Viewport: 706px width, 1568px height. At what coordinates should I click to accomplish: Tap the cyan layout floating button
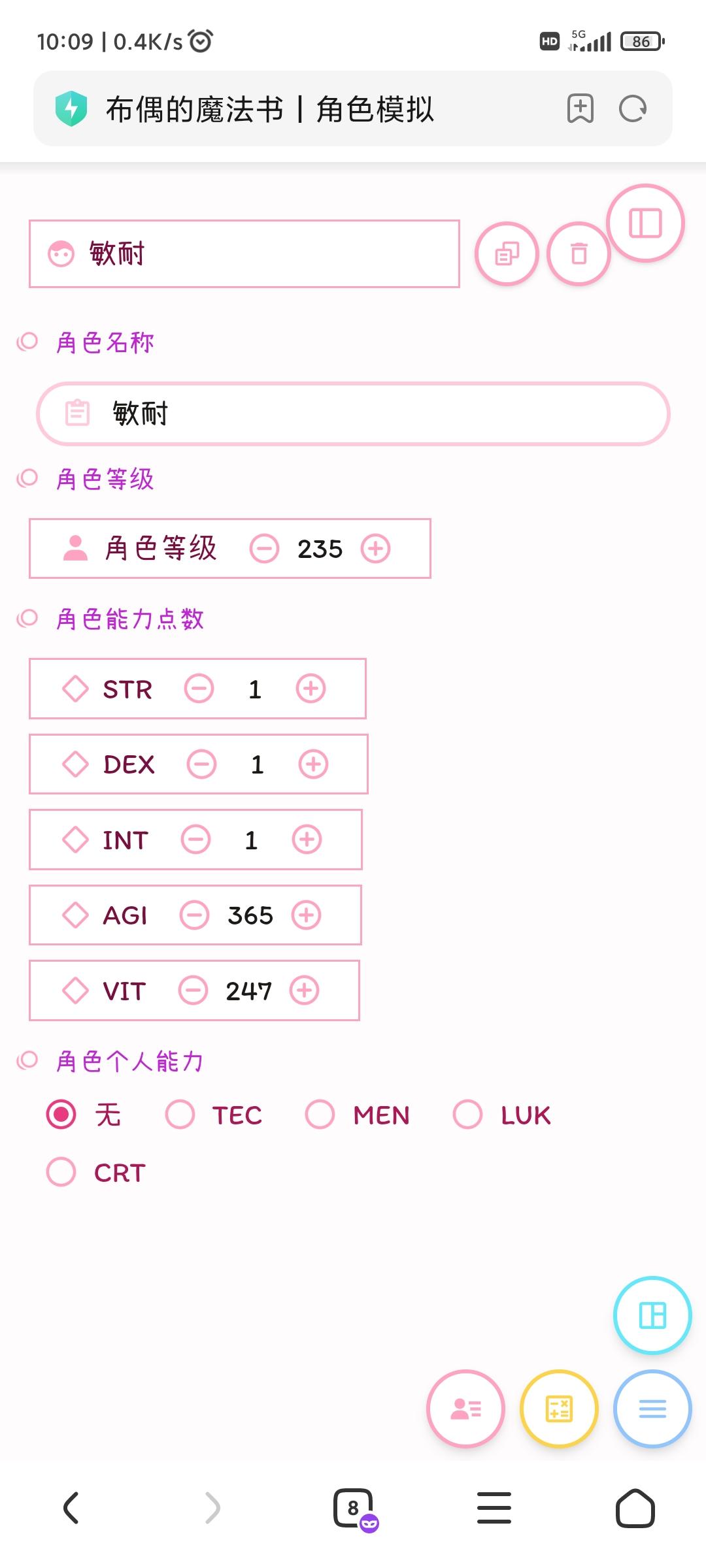click(652, 1315)
